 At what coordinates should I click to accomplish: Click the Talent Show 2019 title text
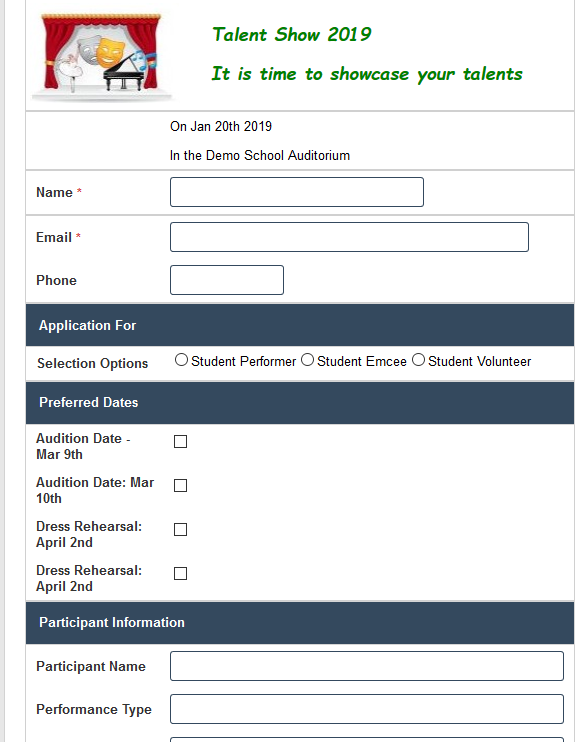point(291,35)
